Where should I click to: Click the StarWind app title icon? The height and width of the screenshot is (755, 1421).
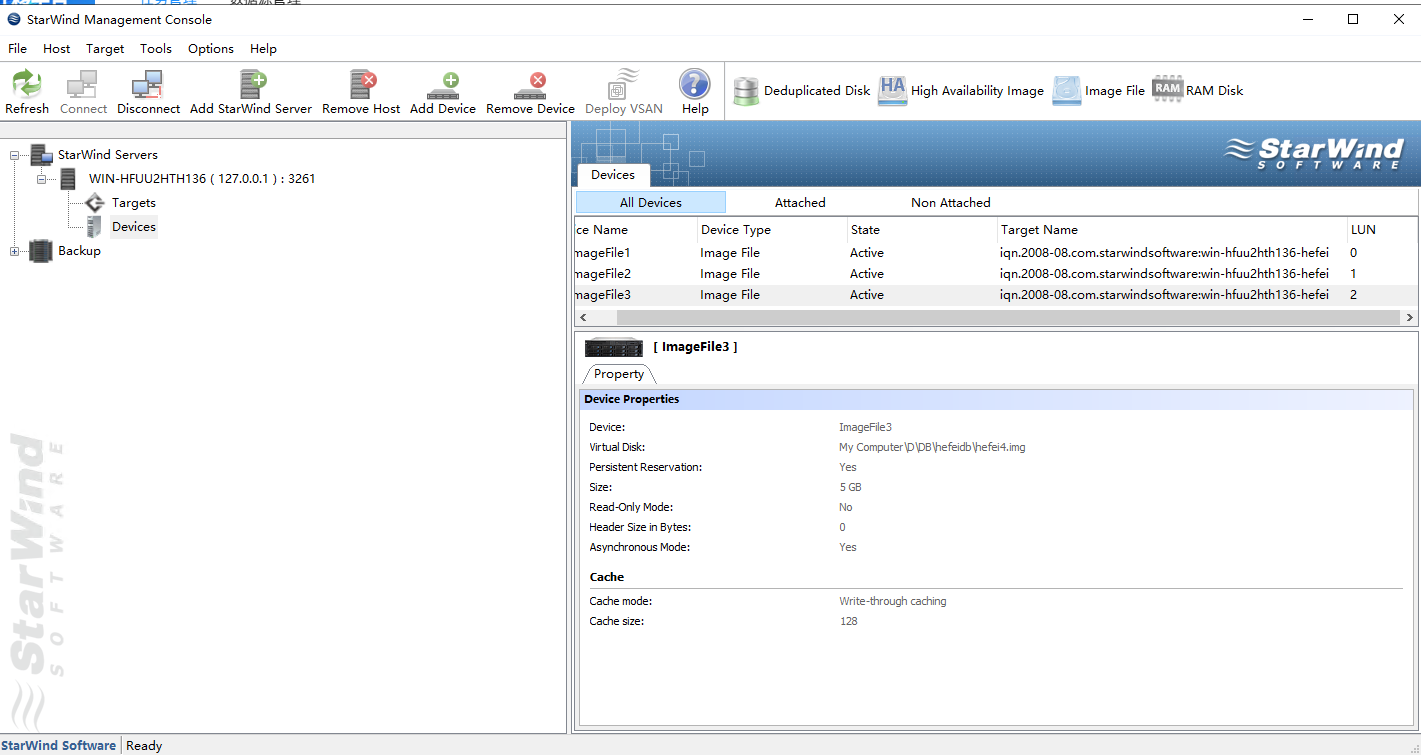tap(14, 19)
